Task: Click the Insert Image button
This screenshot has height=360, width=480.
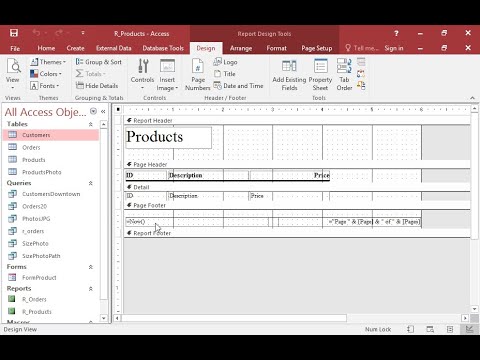Action: (167, 75)
